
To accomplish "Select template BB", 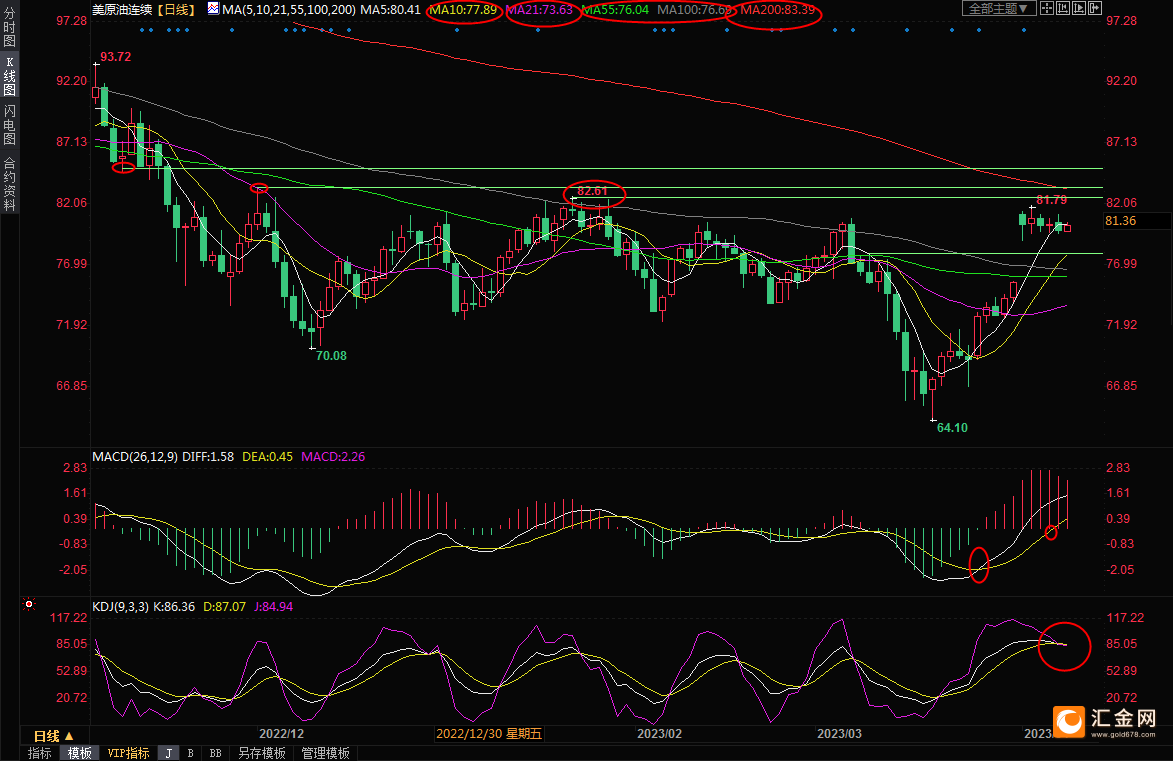I will 215,753.
